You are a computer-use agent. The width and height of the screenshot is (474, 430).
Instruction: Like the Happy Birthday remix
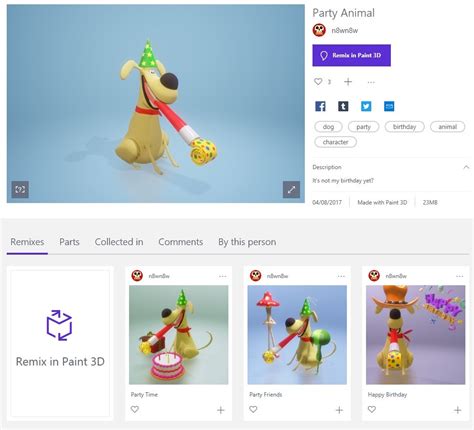click(x=372, y=409)
